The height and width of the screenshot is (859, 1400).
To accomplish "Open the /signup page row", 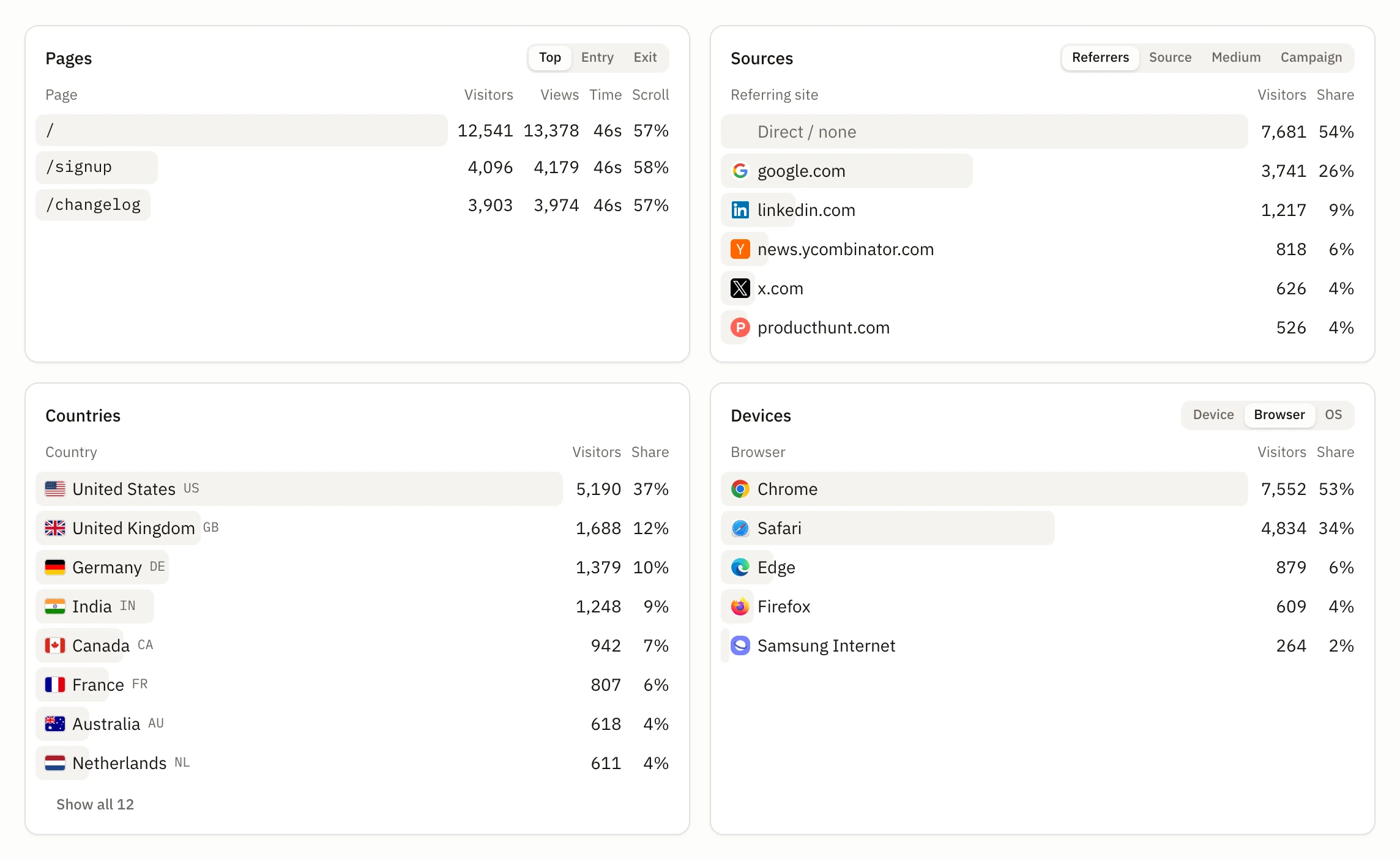I will [357, 167].
